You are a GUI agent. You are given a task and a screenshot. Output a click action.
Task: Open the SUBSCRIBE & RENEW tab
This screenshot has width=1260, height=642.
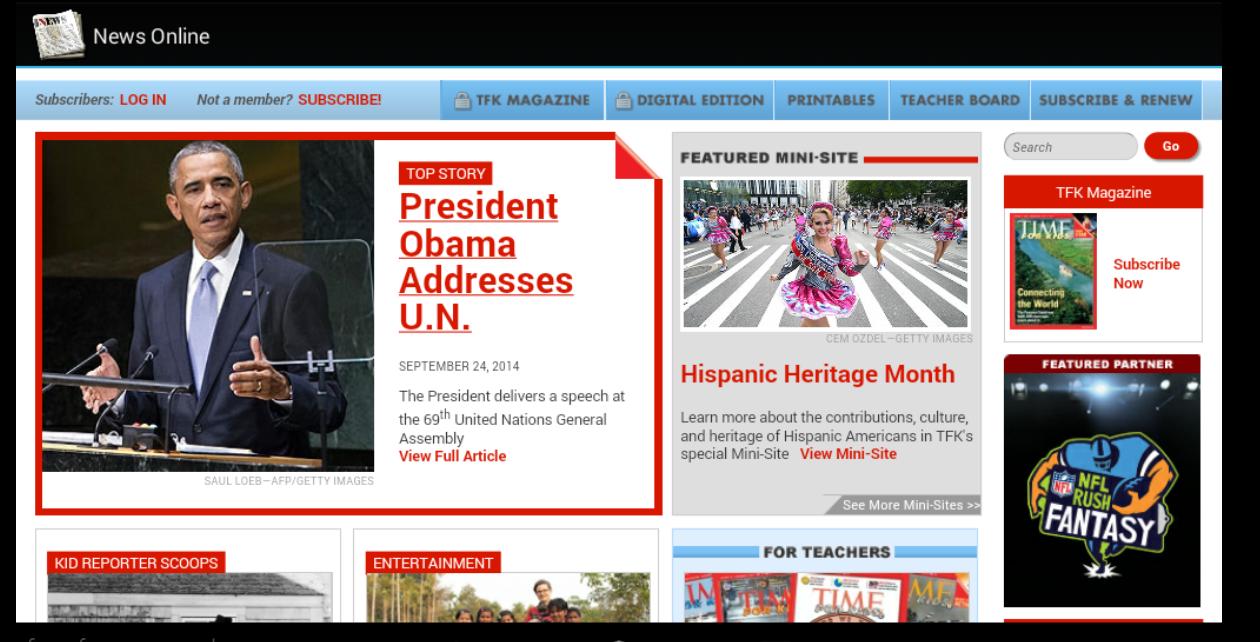[1114, 100]
